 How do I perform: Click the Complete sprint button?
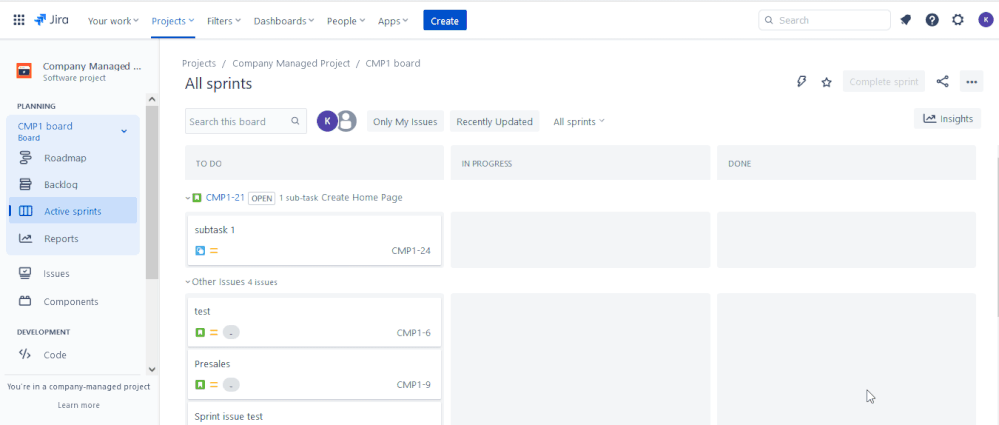point(884,82)
